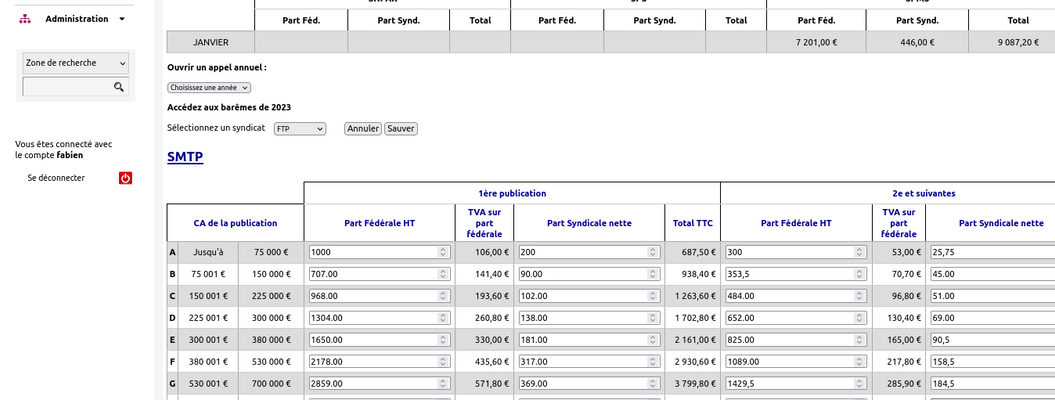The height and width of the screenshot is (400, 1055).
Task: Open the SMTP heading link
Action: (185, 157)
